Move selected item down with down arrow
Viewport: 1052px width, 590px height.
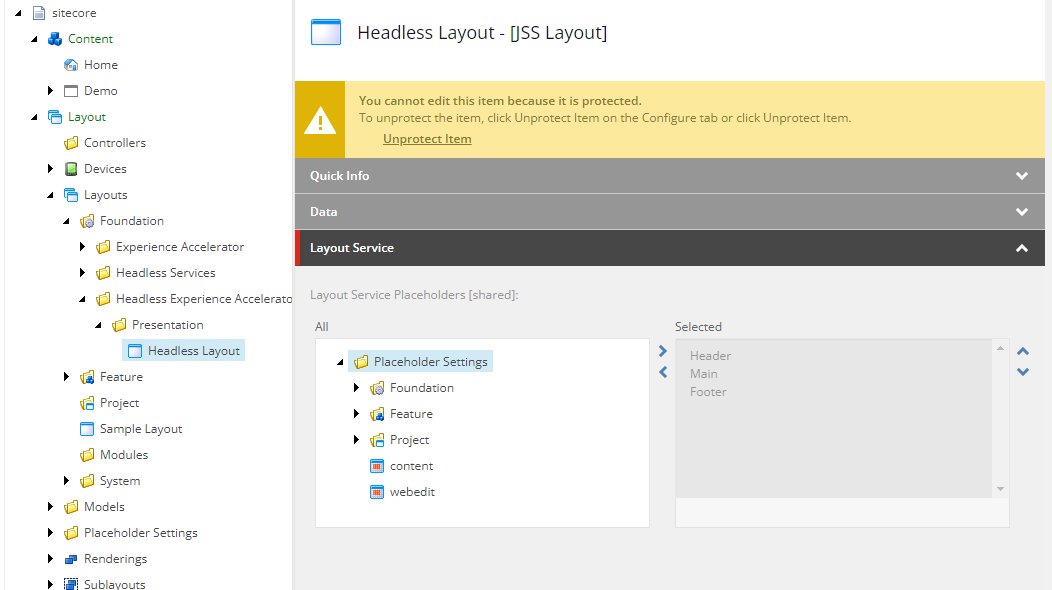(1022, 372)
